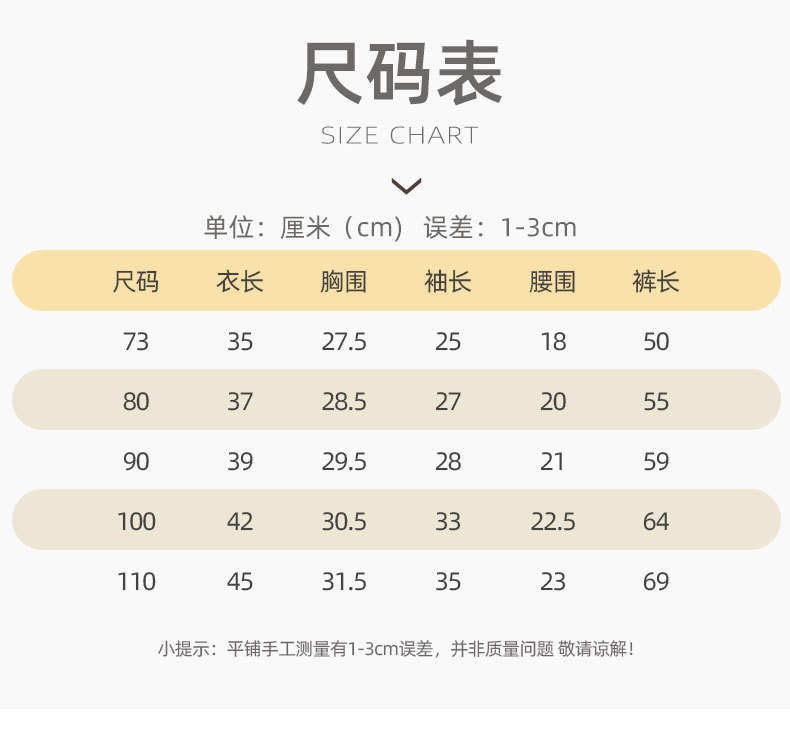Click the 腰围 column header
790x736 pixels.
[552, 282]
